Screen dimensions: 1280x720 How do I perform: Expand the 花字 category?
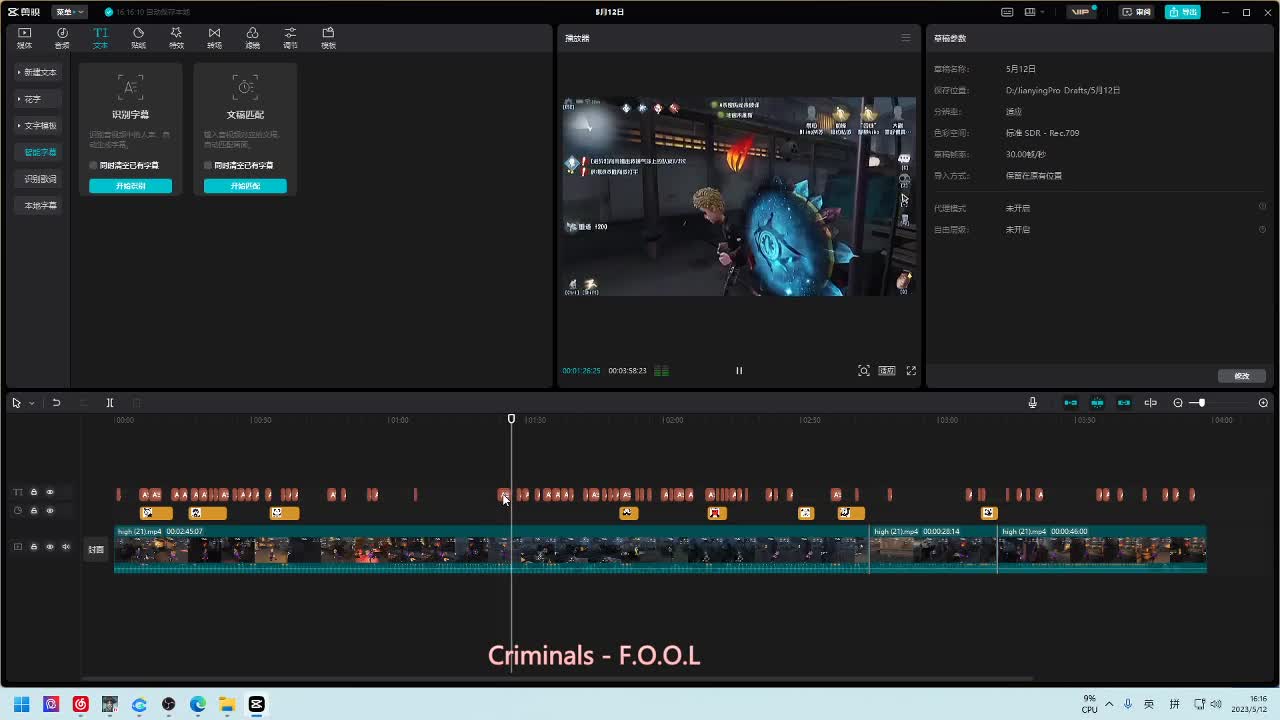pos(38,99)
